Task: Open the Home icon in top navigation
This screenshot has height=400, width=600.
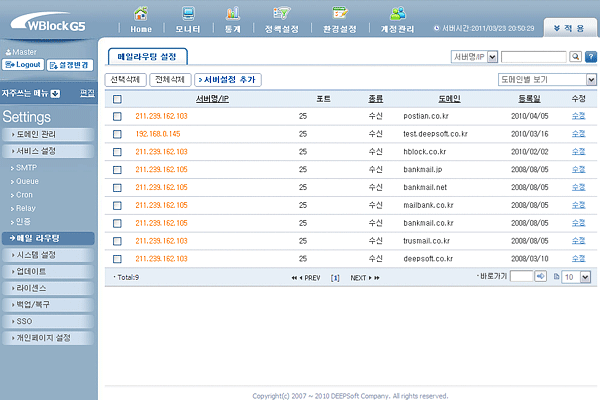Action: pos(141,14)
